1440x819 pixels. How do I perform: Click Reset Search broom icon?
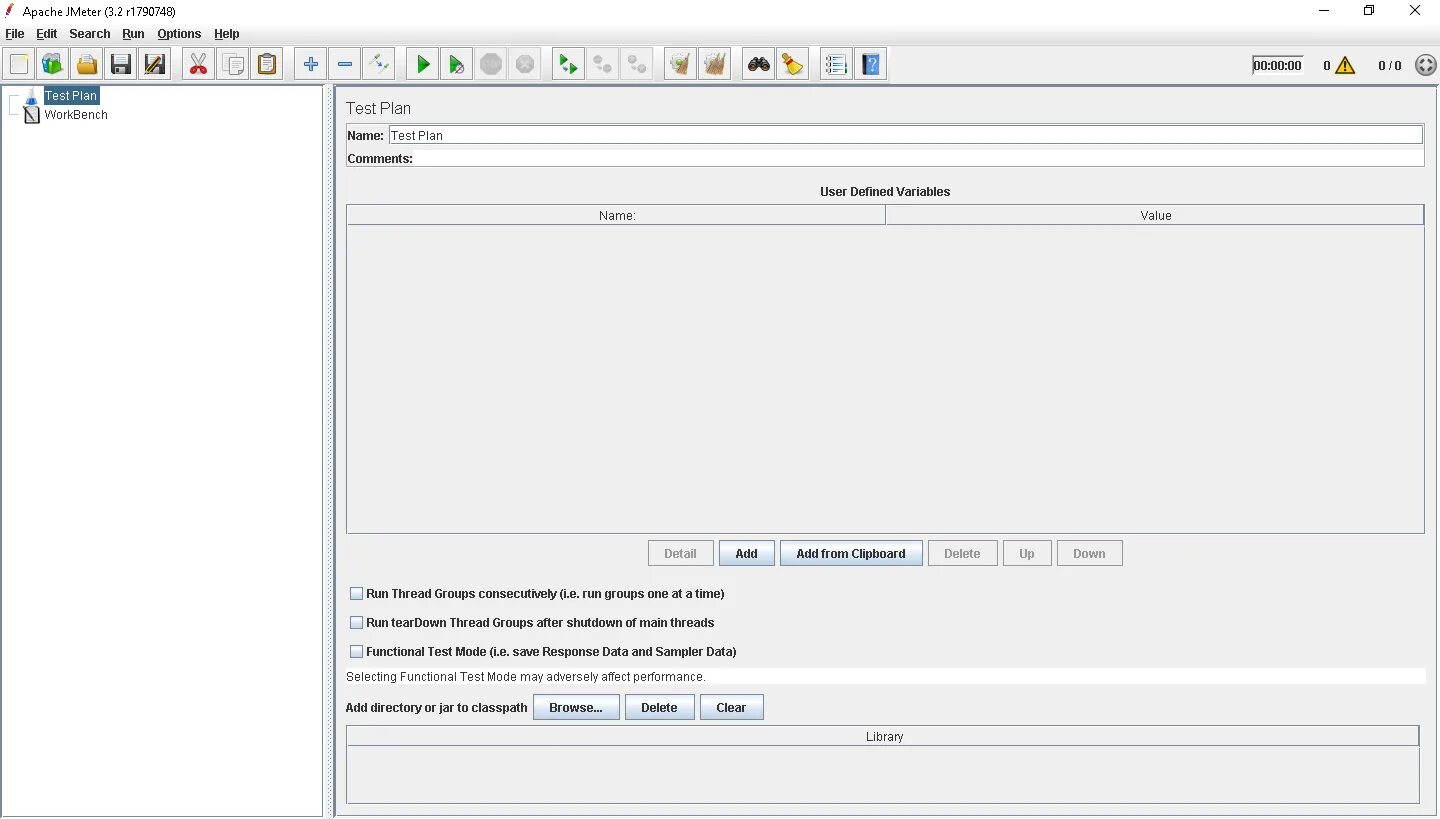coord(793,65)
